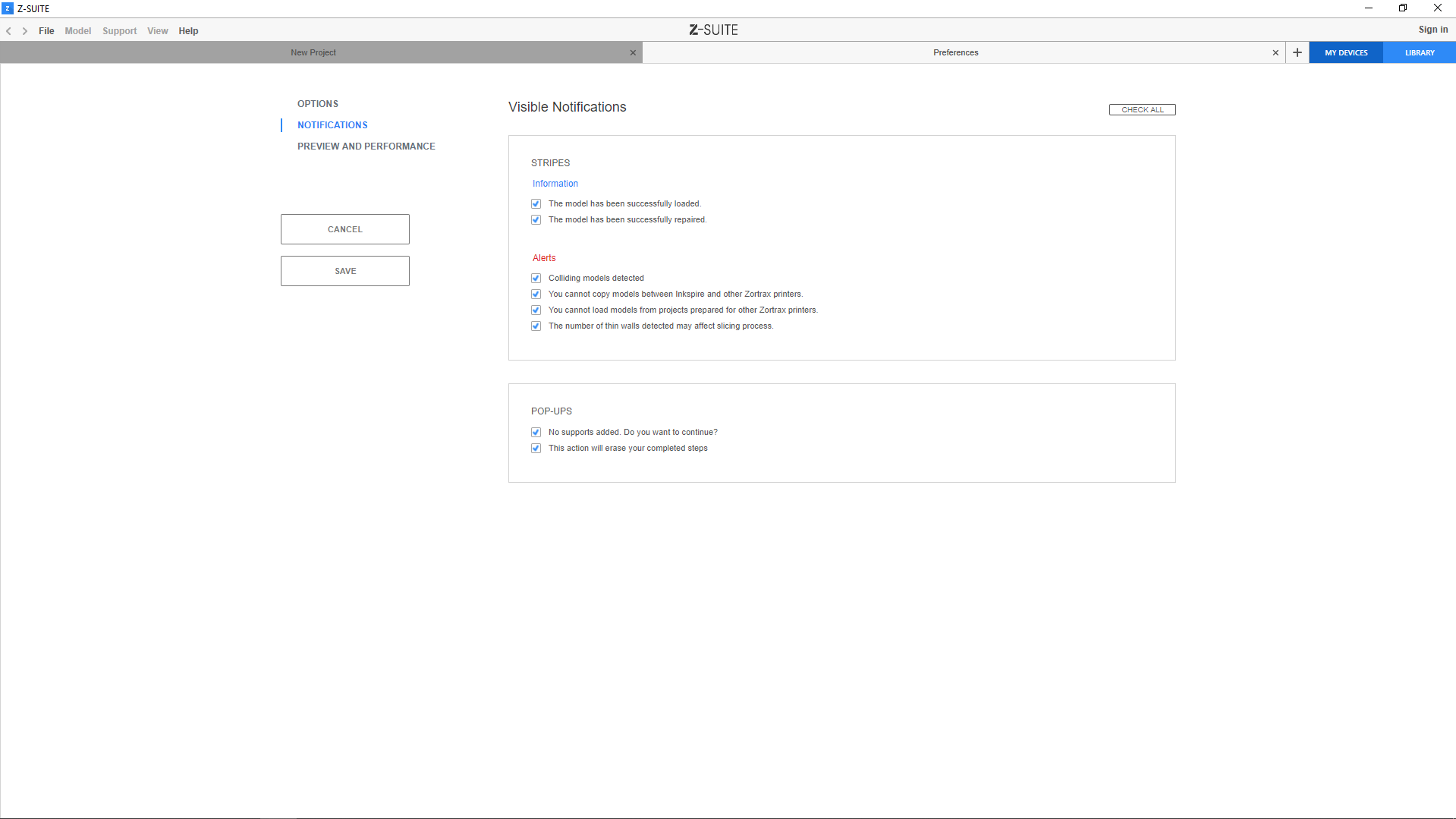Image resolution: width=1456 pixels, height=819 pixels.
Task: Click the back navigation arrow
Action: [8, 31]
